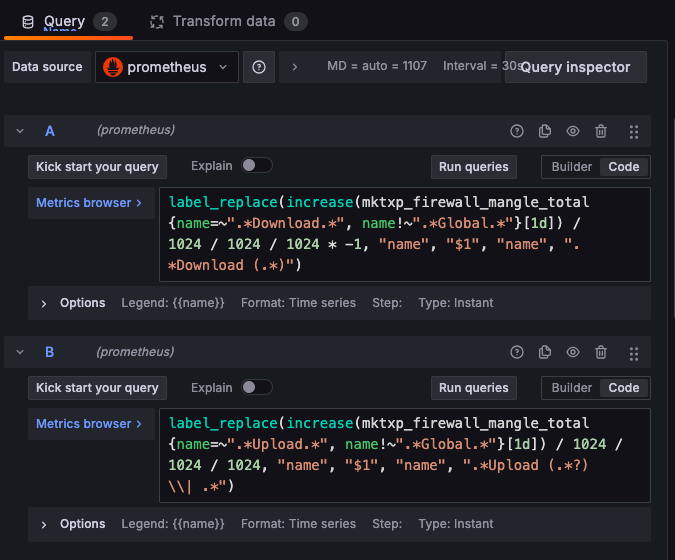Screen dimensions: 675x560
Task: Switch query B to Builder mode
Action: pos(572,388)
